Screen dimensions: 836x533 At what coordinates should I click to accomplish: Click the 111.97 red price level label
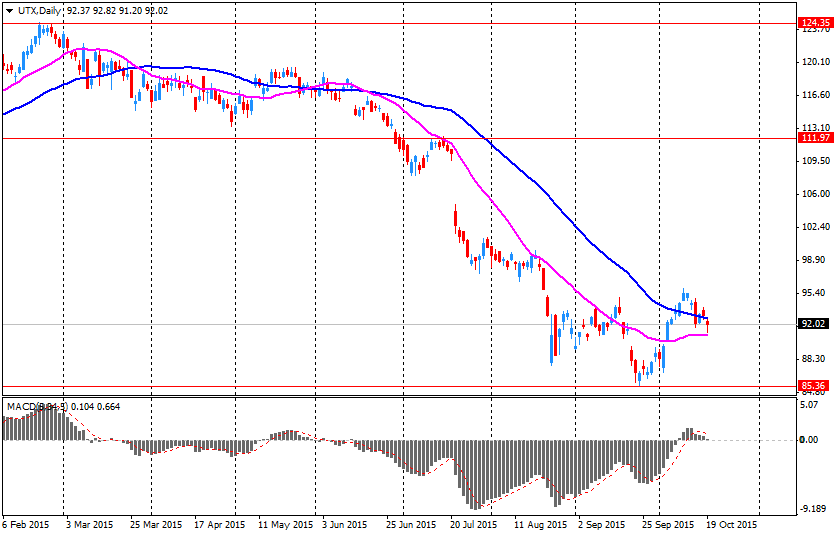[x=815, y=138]
